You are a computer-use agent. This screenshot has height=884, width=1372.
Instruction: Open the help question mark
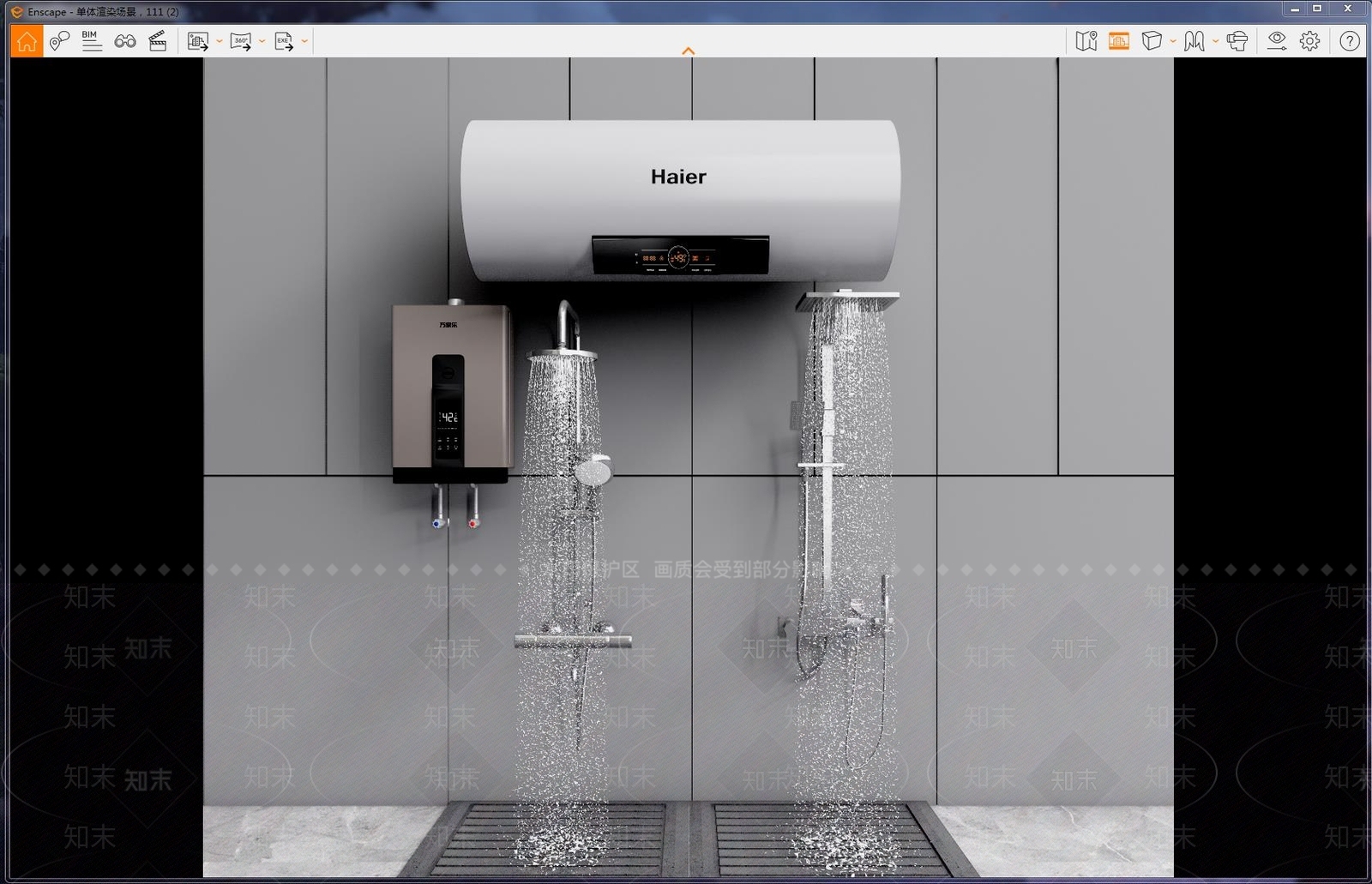coord(1350,41)
